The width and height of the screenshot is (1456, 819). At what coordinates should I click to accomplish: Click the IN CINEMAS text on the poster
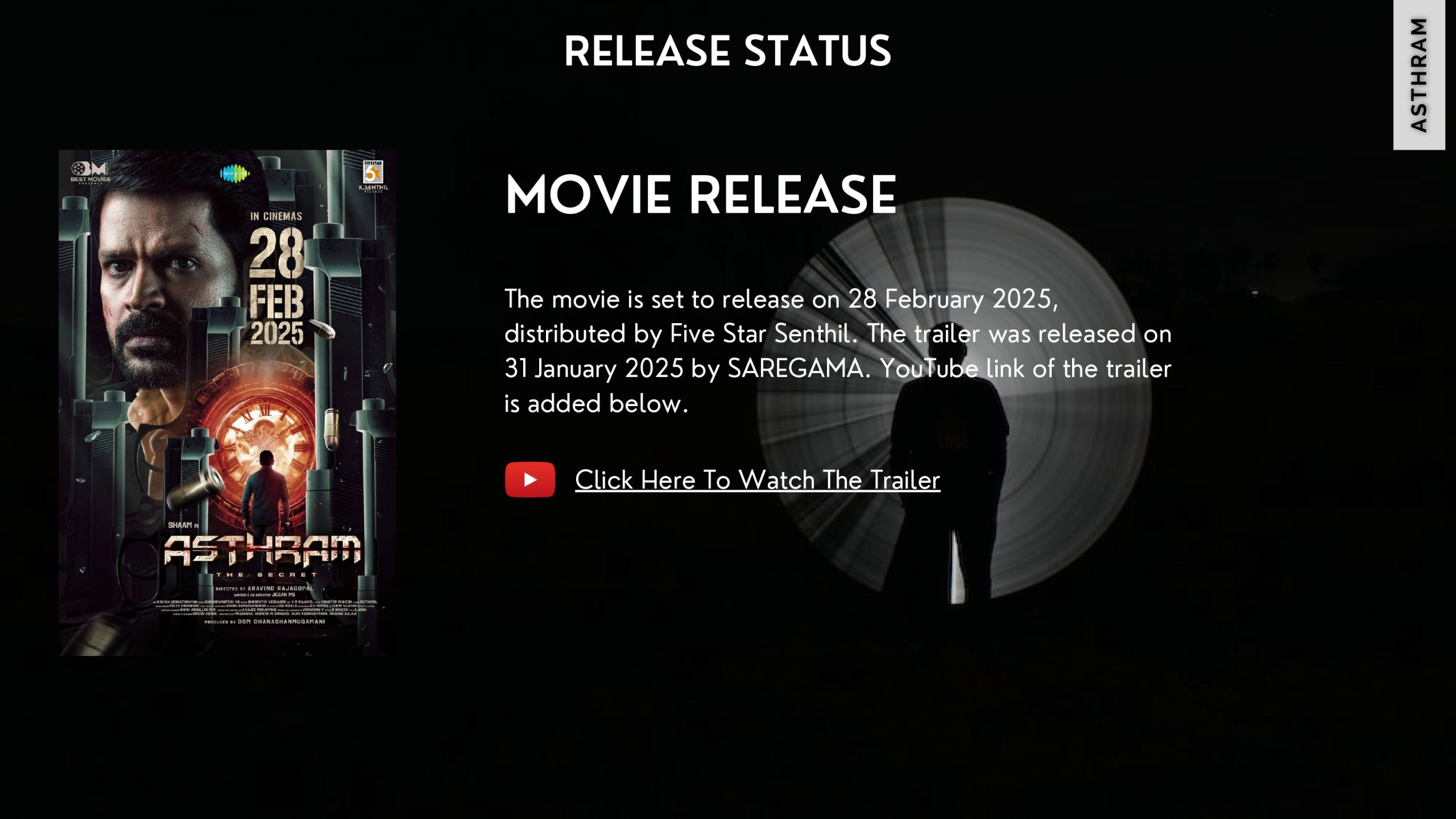276,216
